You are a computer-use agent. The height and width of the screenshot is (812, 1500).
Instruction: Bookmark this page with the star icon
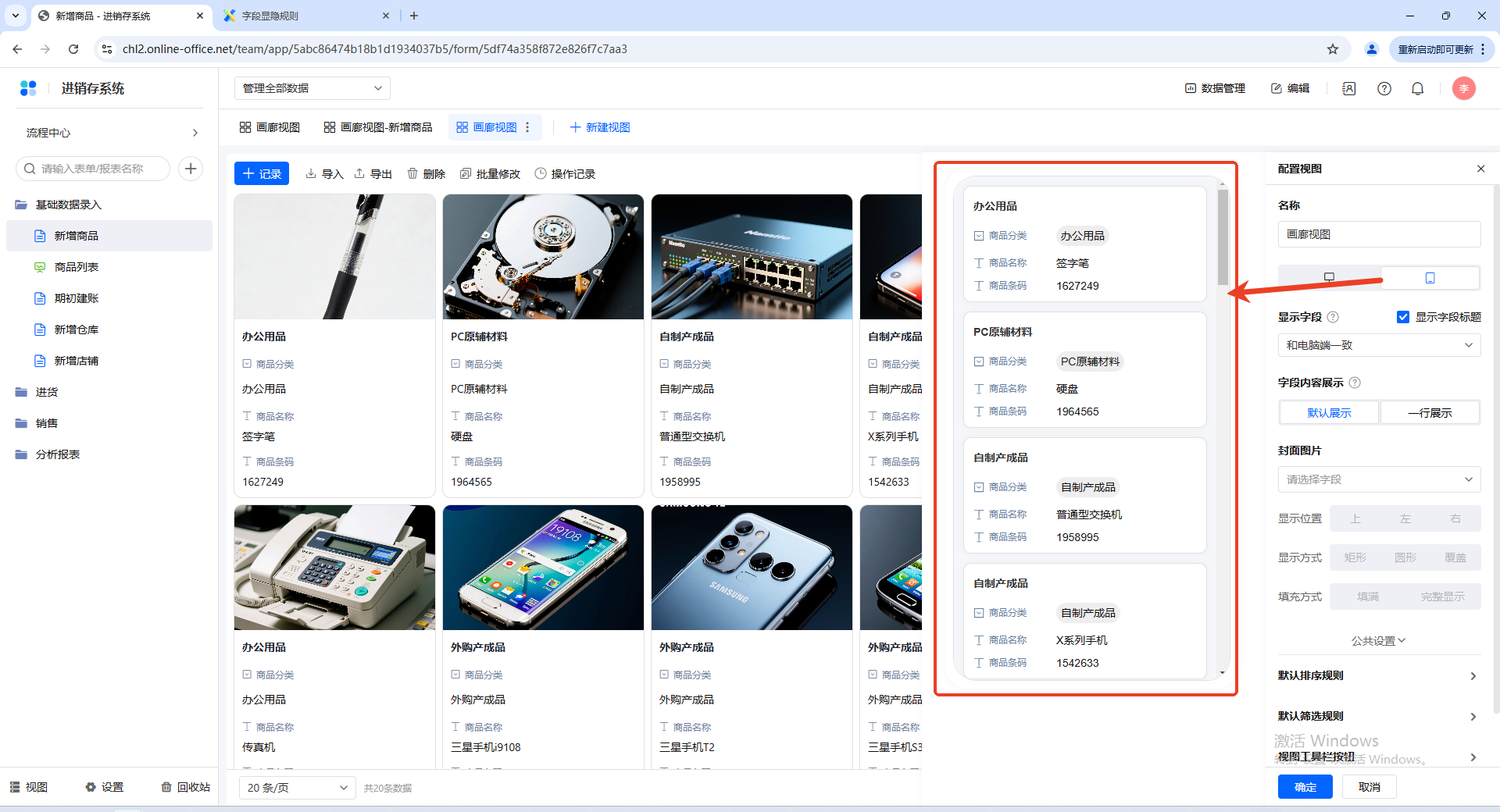(1332, 49)
